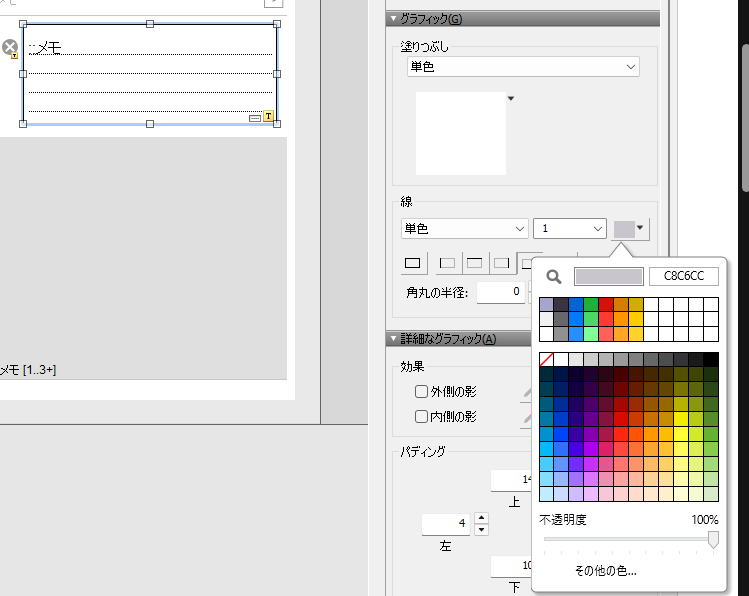Click the gray X badge beside メモ field

pyautogui.click(x=10, y=47)
